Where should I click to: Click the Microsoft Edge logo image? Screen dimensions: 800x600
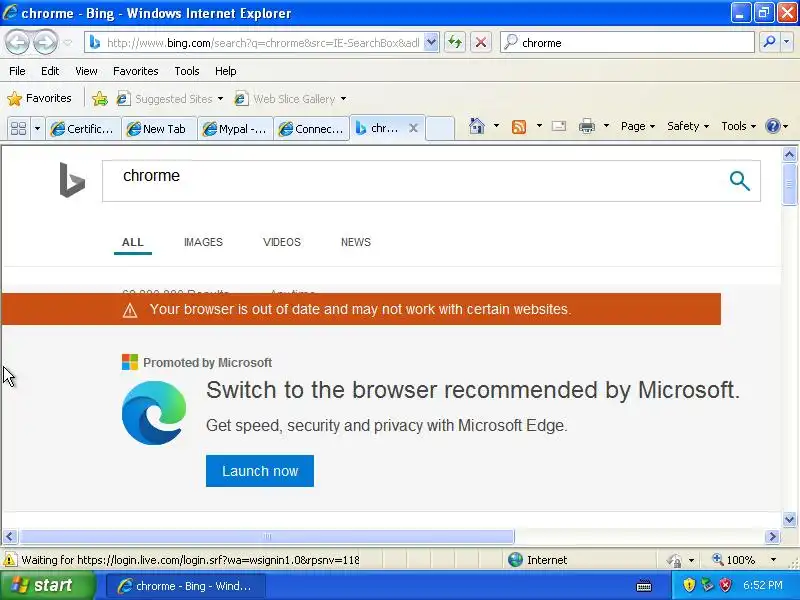(x=154, y=413)
